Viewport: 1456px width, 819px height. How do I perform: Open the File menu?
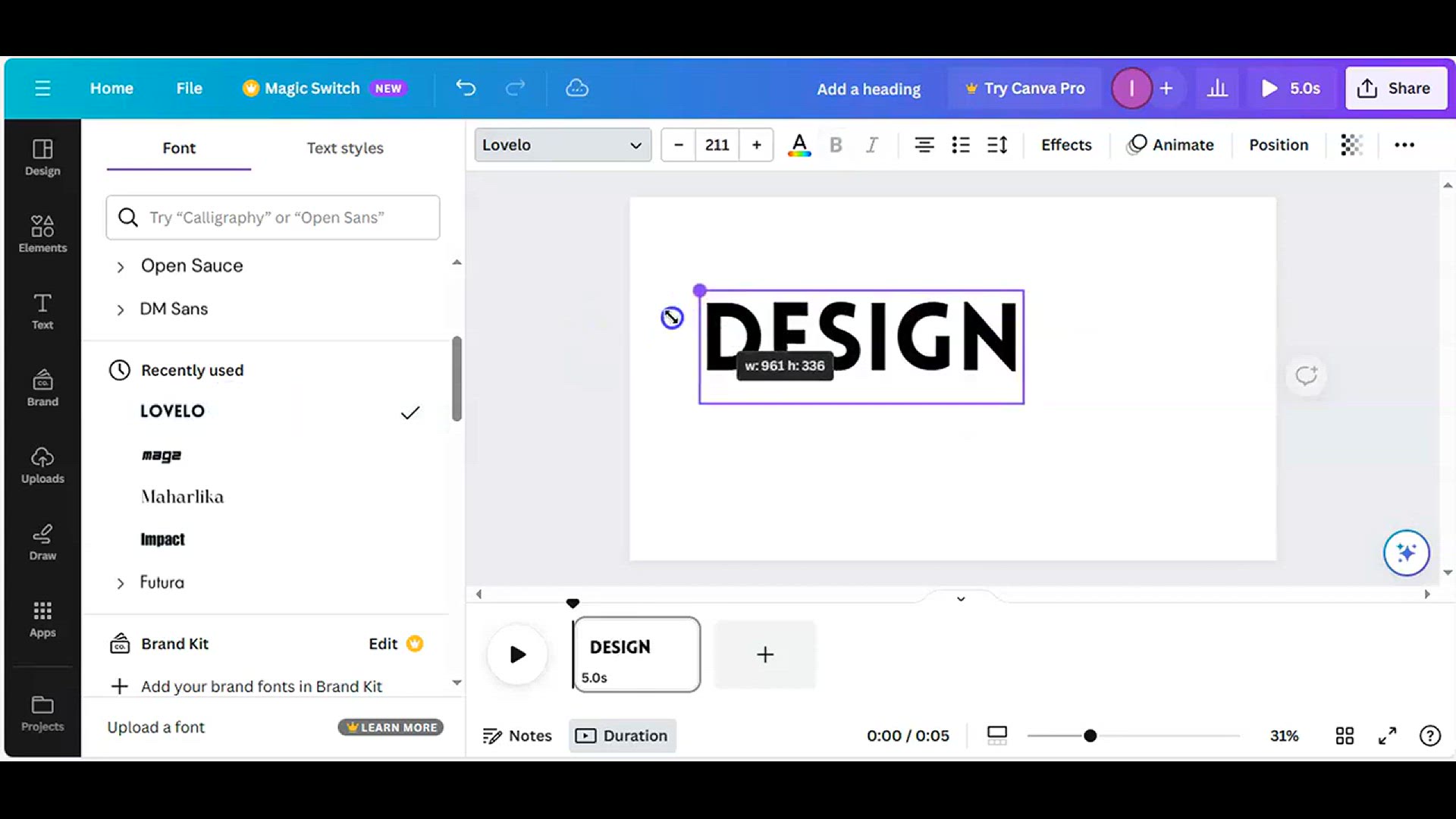189,88
